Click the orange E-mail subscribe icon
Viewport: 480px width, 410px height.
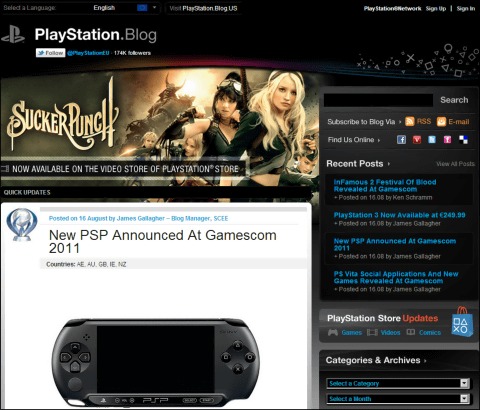pos(441,122)
